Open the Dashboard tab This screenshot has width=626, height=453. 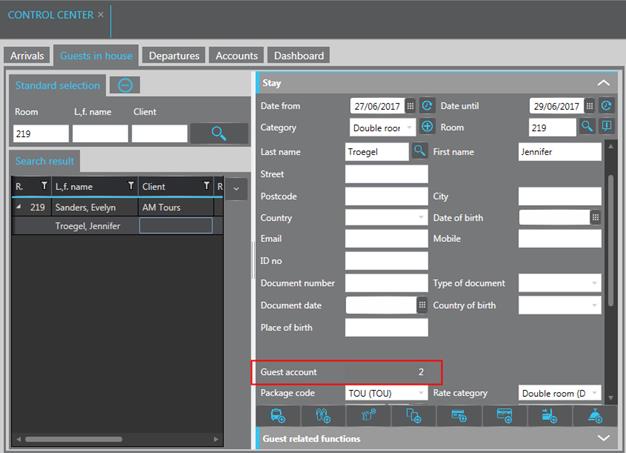click(299, 56)
